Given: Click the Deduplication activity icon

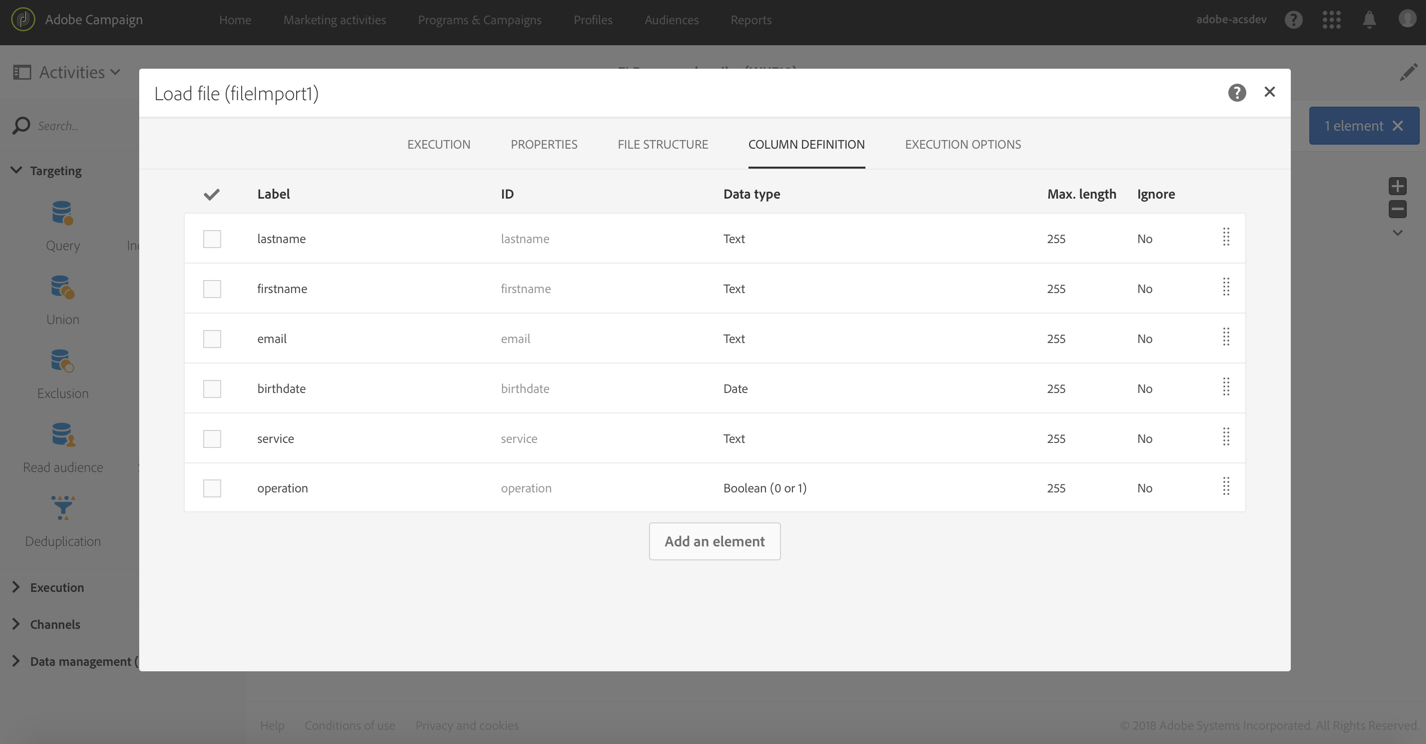Looking at the screenshot, I should [x=62, y=509].
